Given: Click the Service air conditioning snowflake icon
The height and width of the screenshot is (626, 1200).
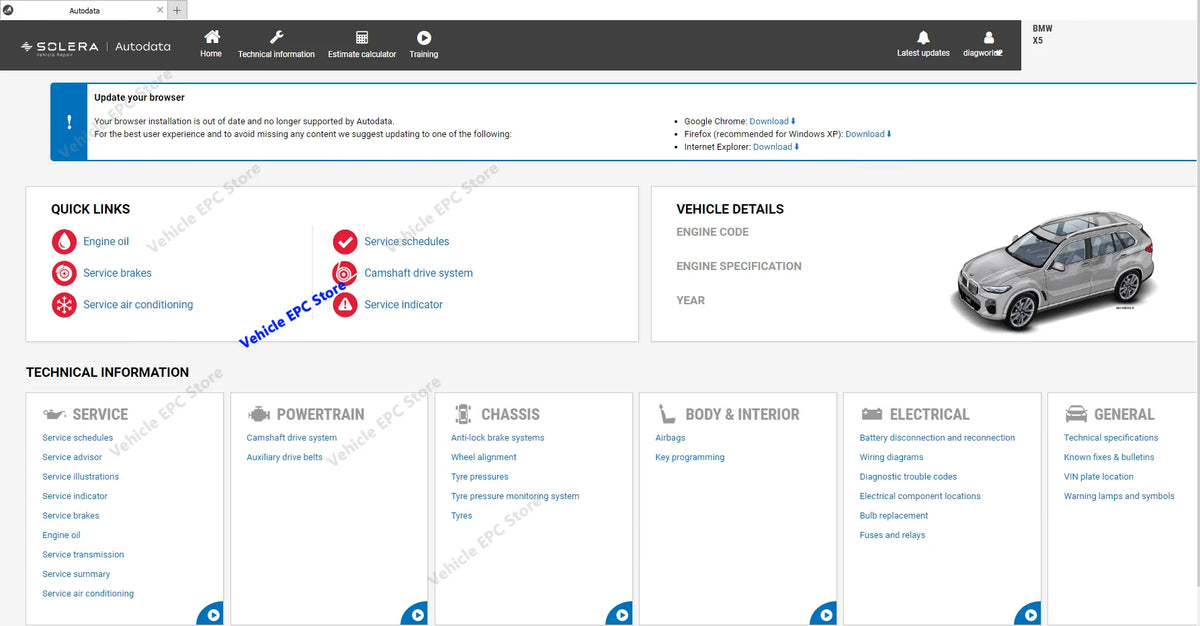Looking at the screenshot, I should tap(64, 305).
